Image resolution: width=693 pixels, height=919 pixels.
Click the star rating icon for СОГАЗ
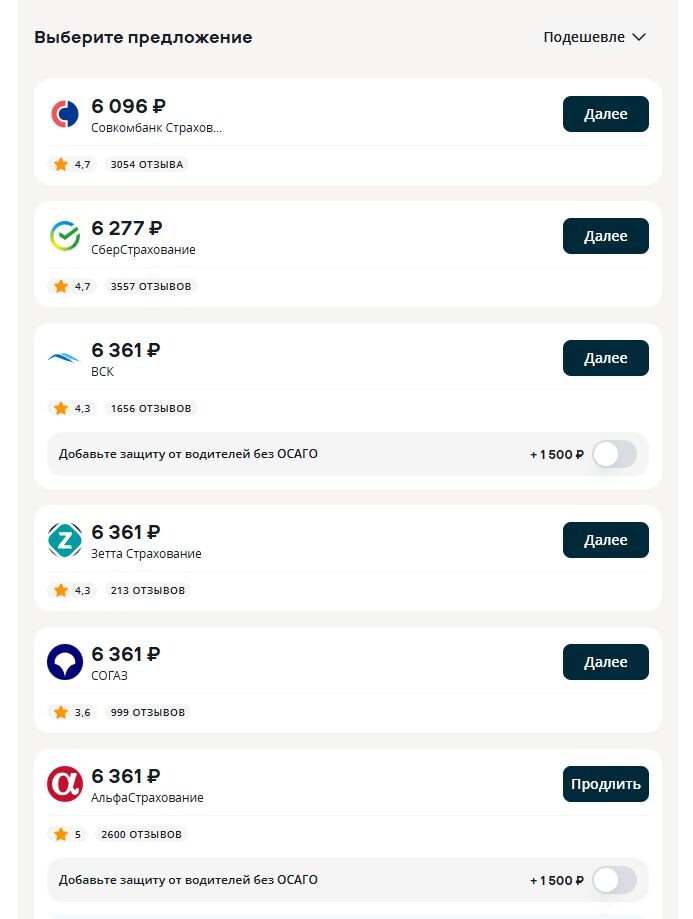[61, 712]
